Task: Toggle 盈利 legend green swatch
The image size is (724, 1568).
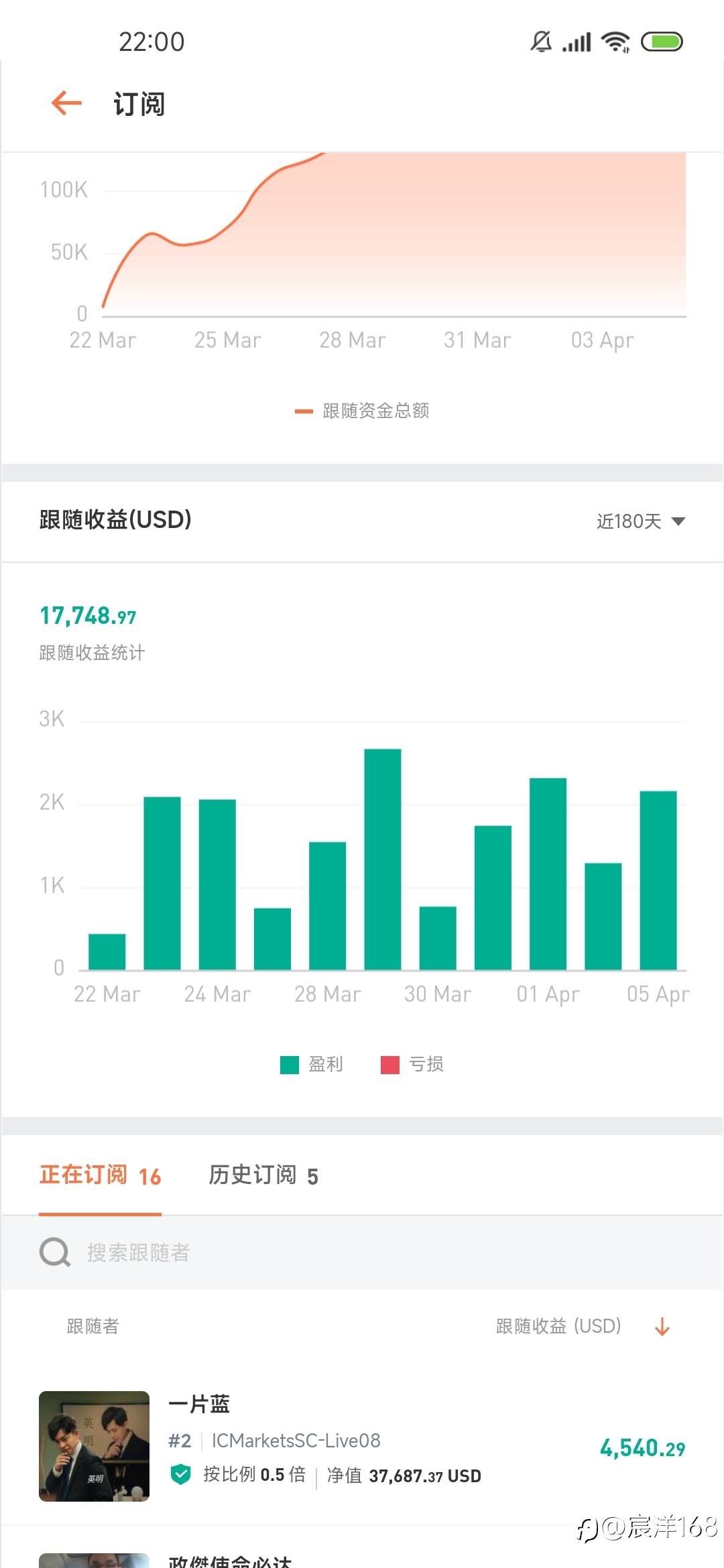Action: tap(290, 1065)
